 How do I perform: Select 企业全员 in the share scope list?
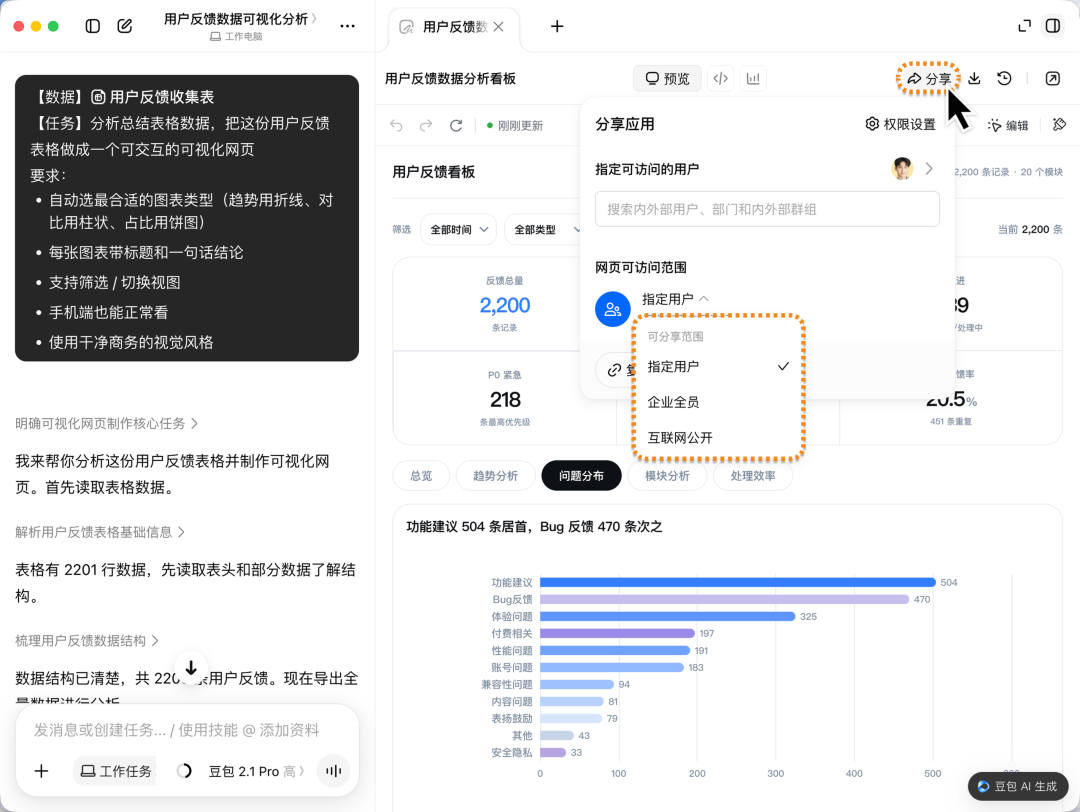point(717,402)
